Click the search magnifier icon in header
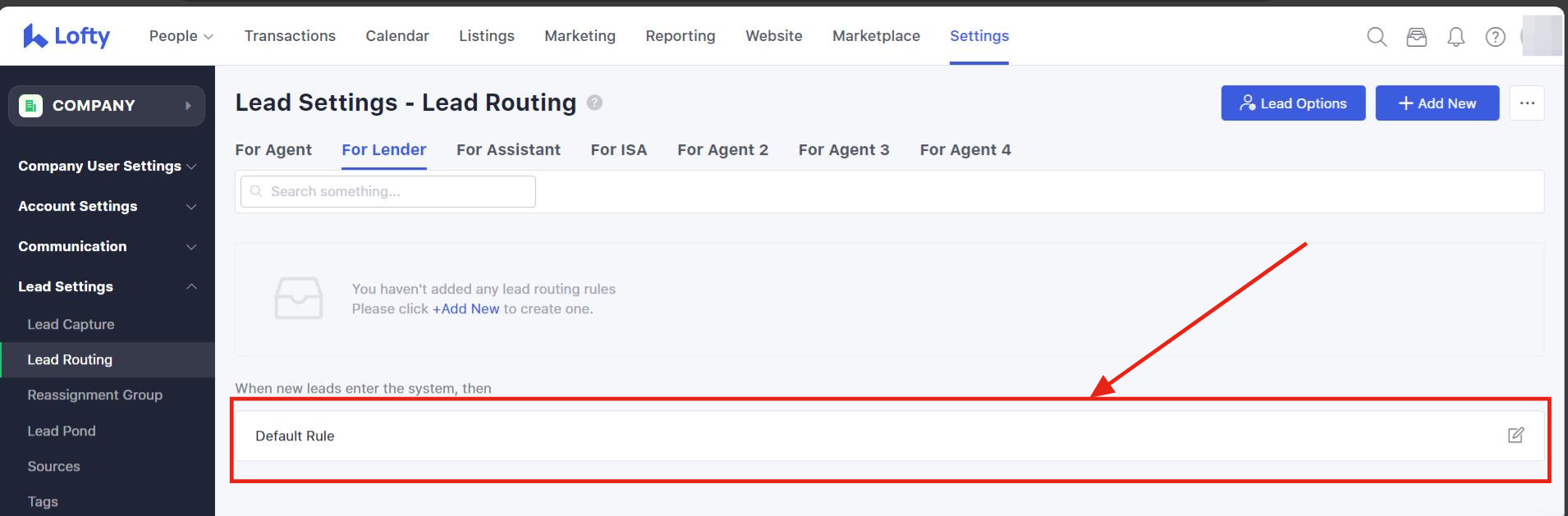Image resolution: width=1568 pixels, height=516 pixels. (x=1377, y=37)
